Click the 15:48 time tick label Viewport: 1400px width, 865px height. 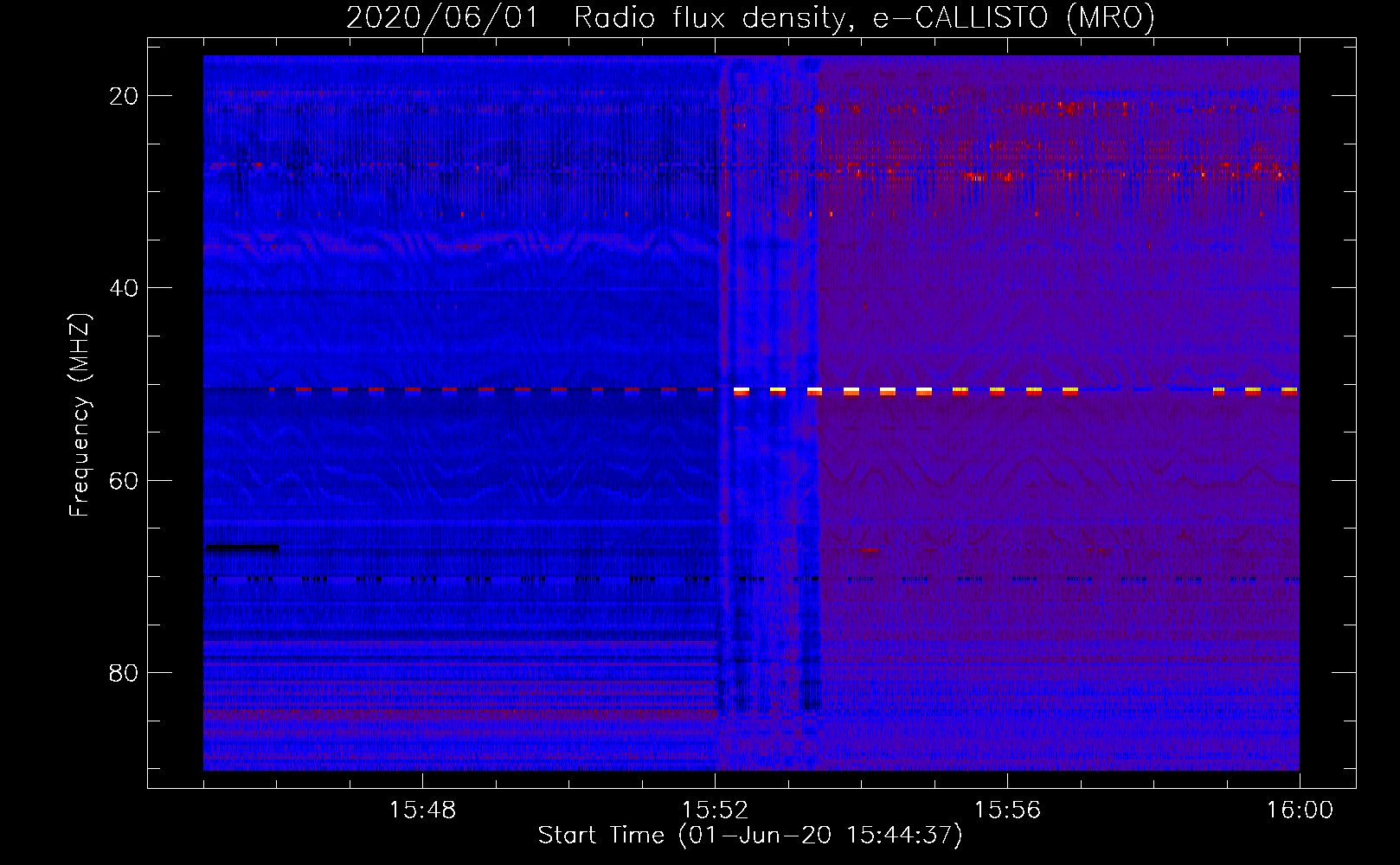coord(422,811)
